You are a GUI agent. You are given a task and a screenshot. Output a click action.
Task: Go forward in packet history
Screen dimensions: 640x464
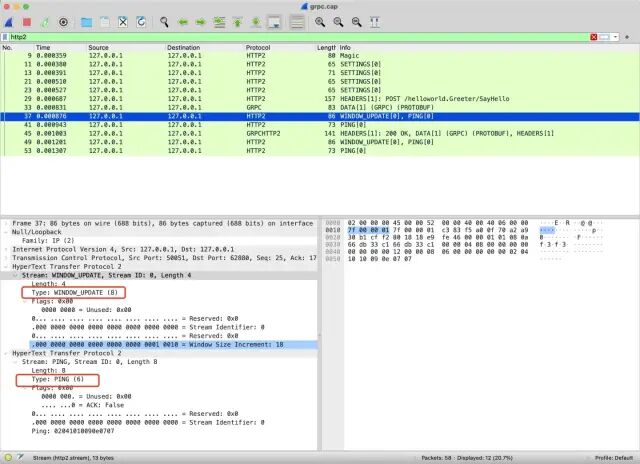coord(200,22)
